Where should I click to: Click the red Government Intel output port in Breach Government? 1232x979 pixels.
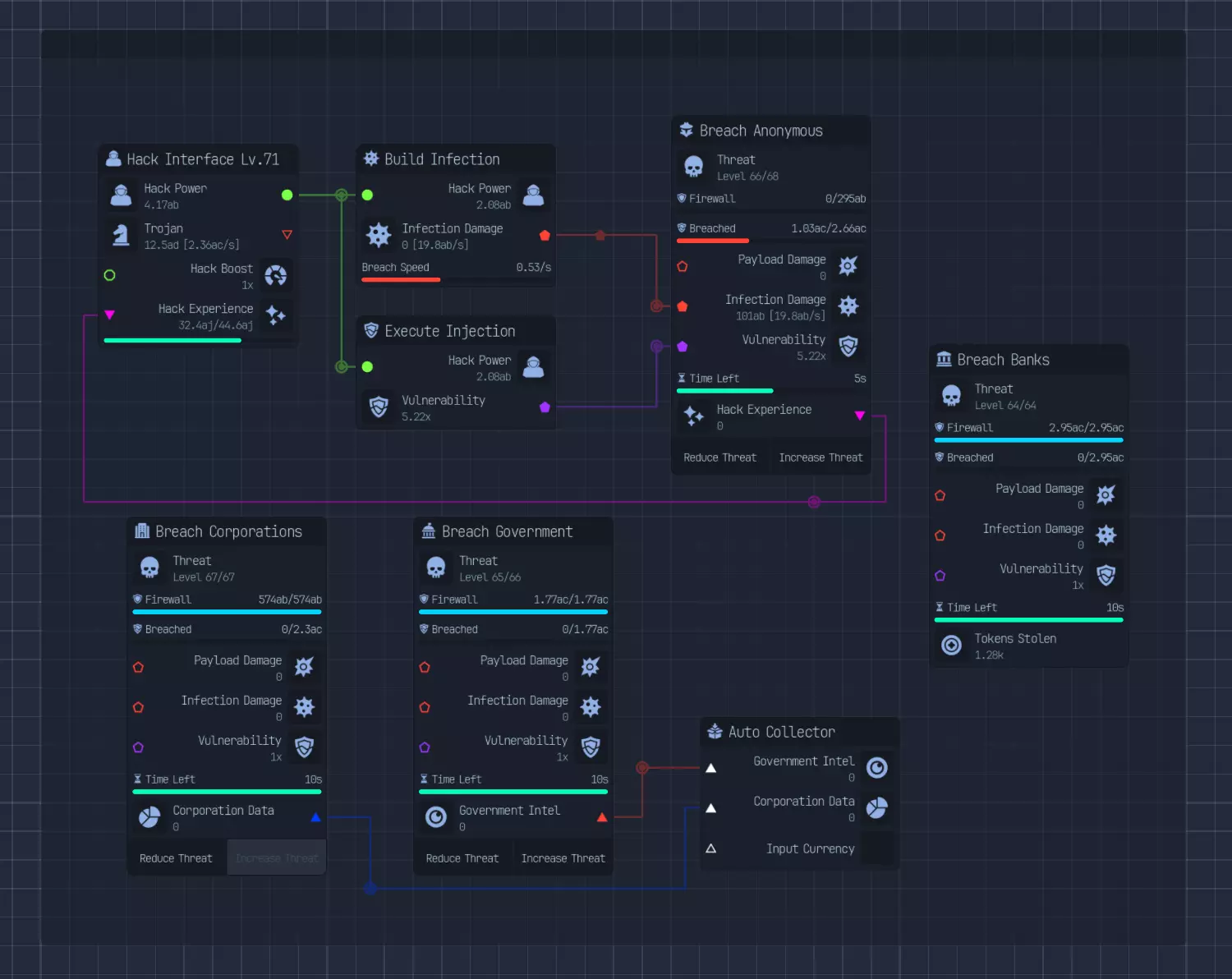(x=602, y=817)
